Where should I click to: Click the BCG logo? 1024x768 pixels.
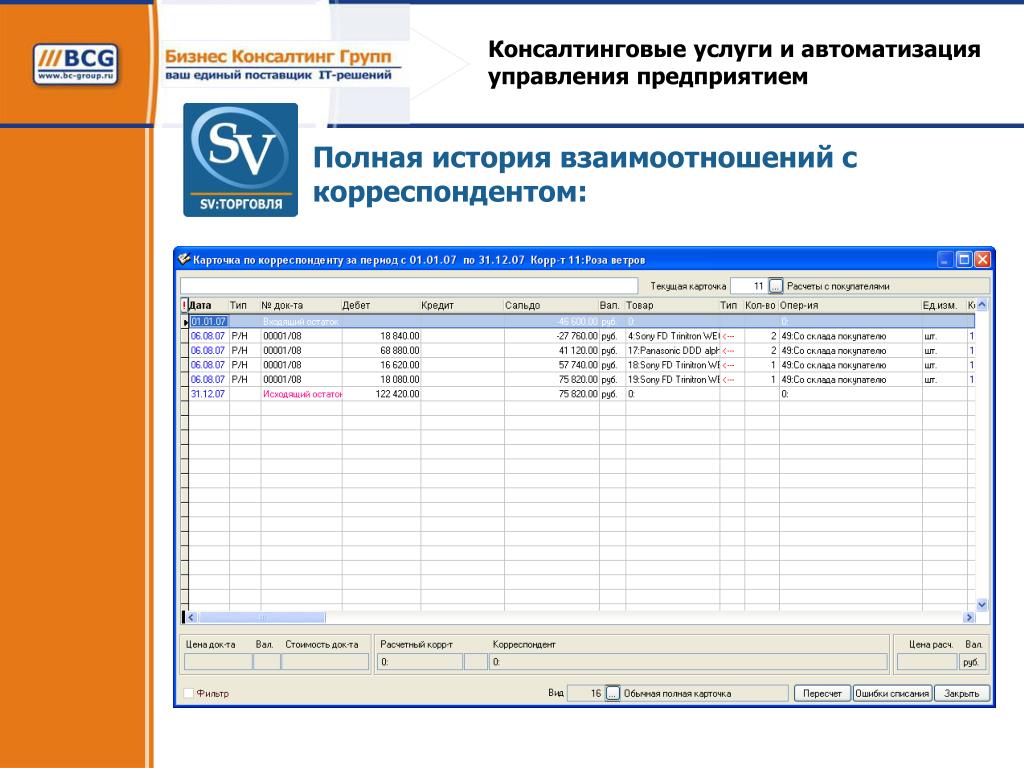(76, 64)
